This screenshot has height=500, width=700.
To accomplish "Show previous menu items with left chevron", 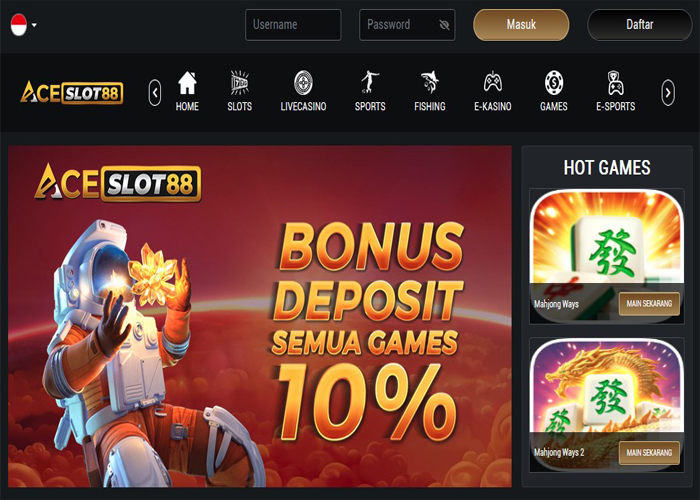I will pos(155,93).
